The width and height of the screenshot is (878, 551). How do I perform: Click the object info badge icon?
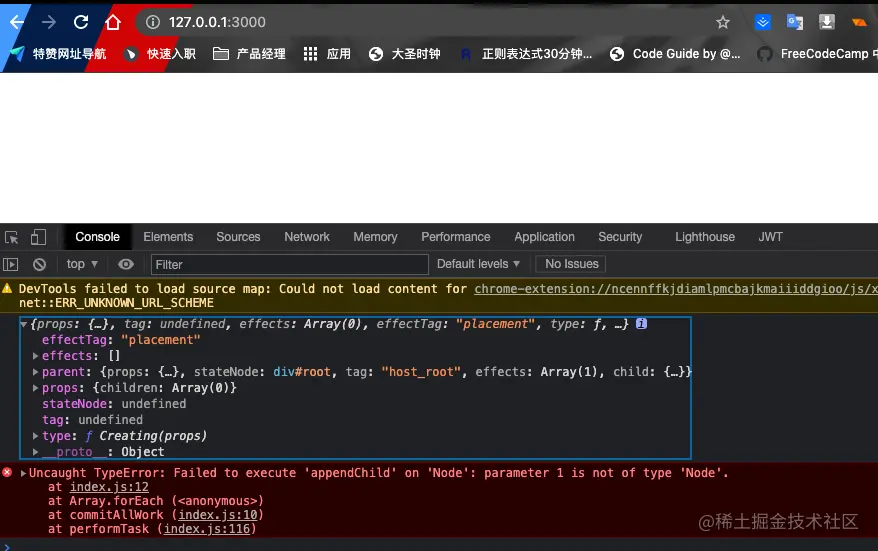pyautogui.click(x=641, y=324)
